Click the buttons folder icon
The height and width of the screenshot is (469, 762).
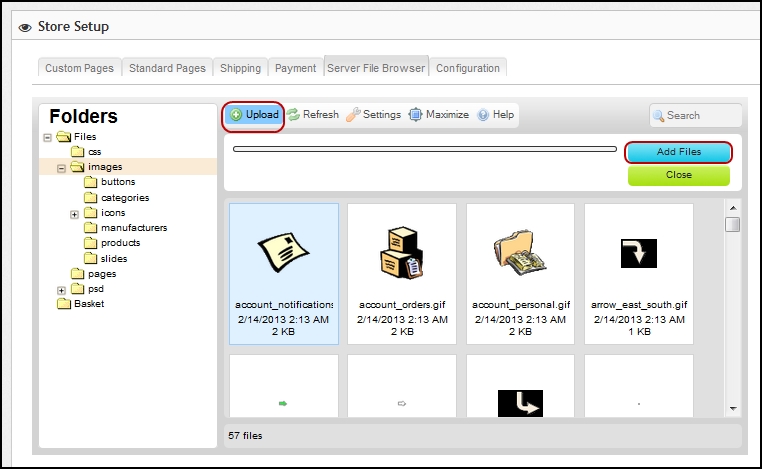point(91,182)
